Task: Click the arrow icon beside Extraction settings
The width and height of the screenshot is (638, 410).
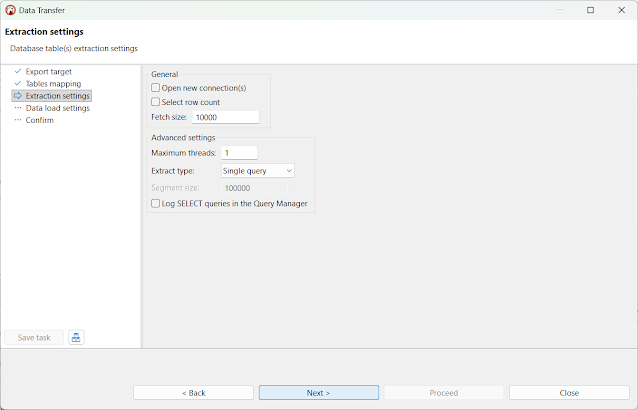Action: [x=18, y=96]
